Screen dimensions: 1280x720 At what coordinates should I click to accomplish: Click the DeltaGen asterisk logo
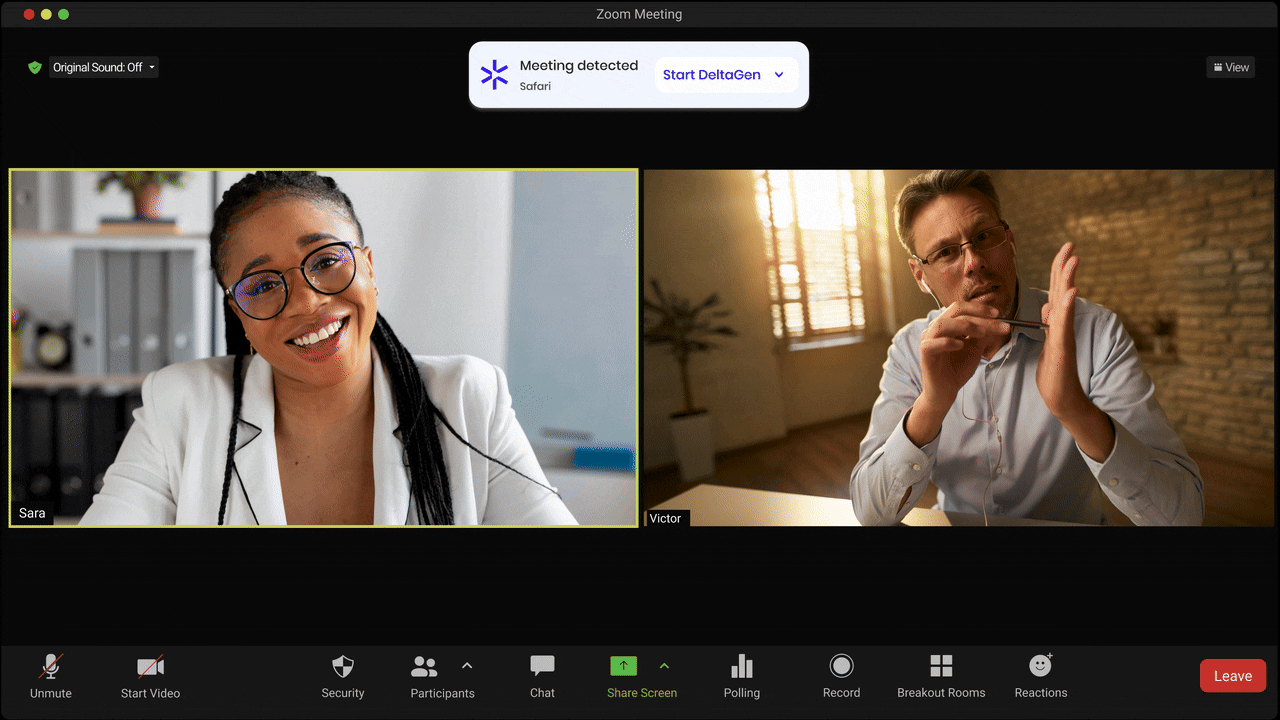pos(494,75)
